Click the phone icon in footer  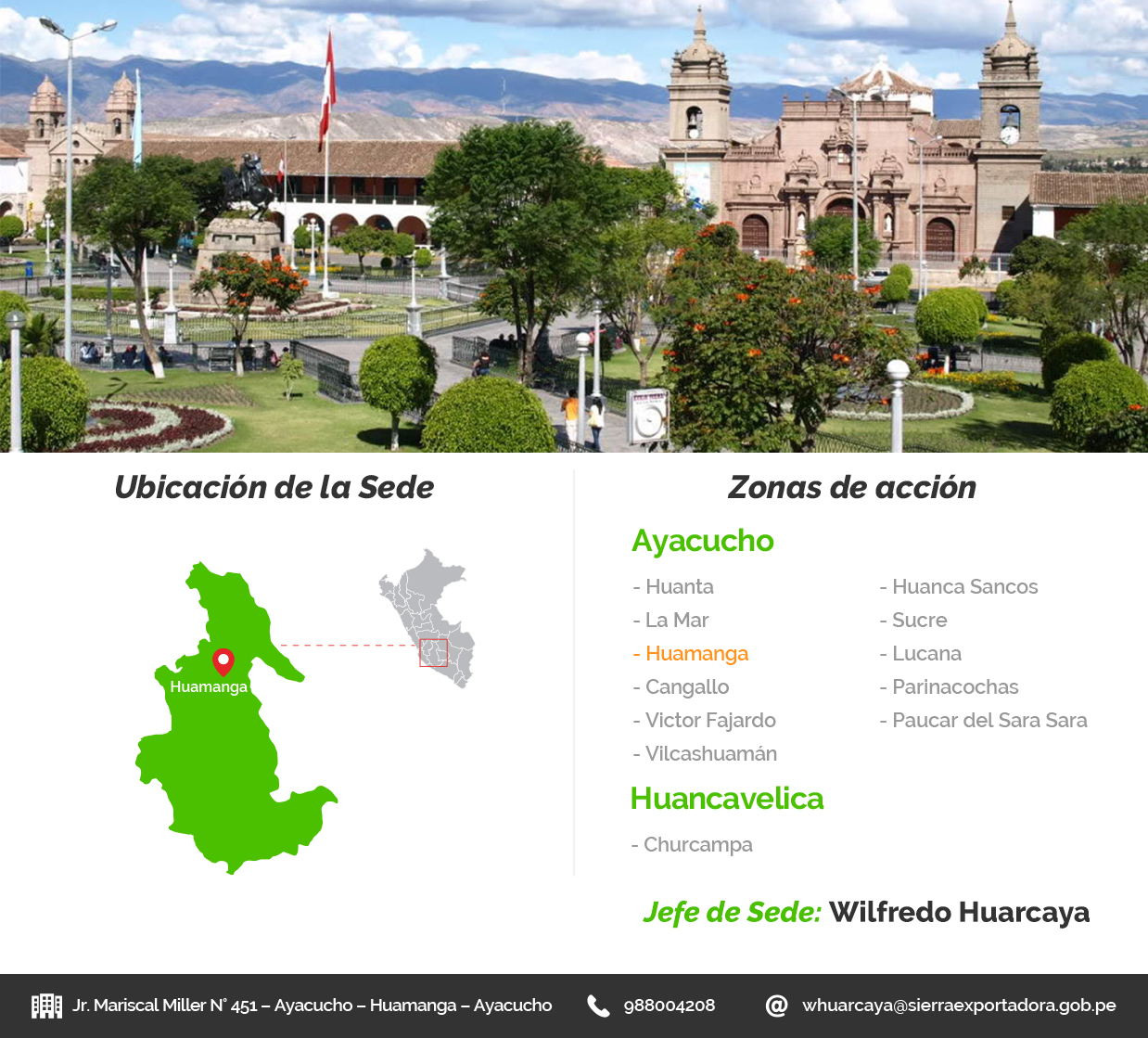598,1006
